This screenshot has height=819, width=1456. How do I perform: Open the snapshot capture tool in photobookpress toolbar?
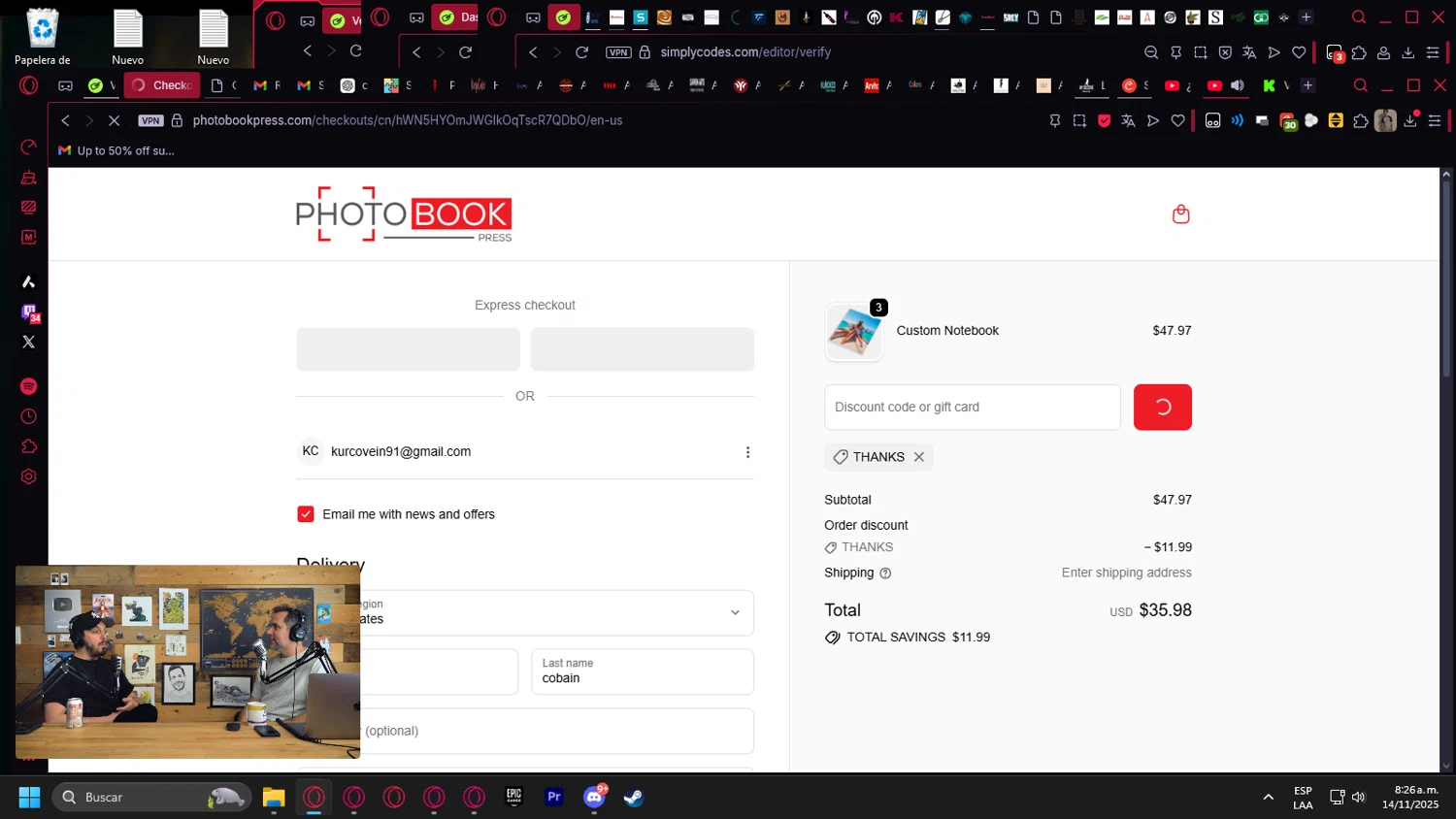pos(1079,121)
